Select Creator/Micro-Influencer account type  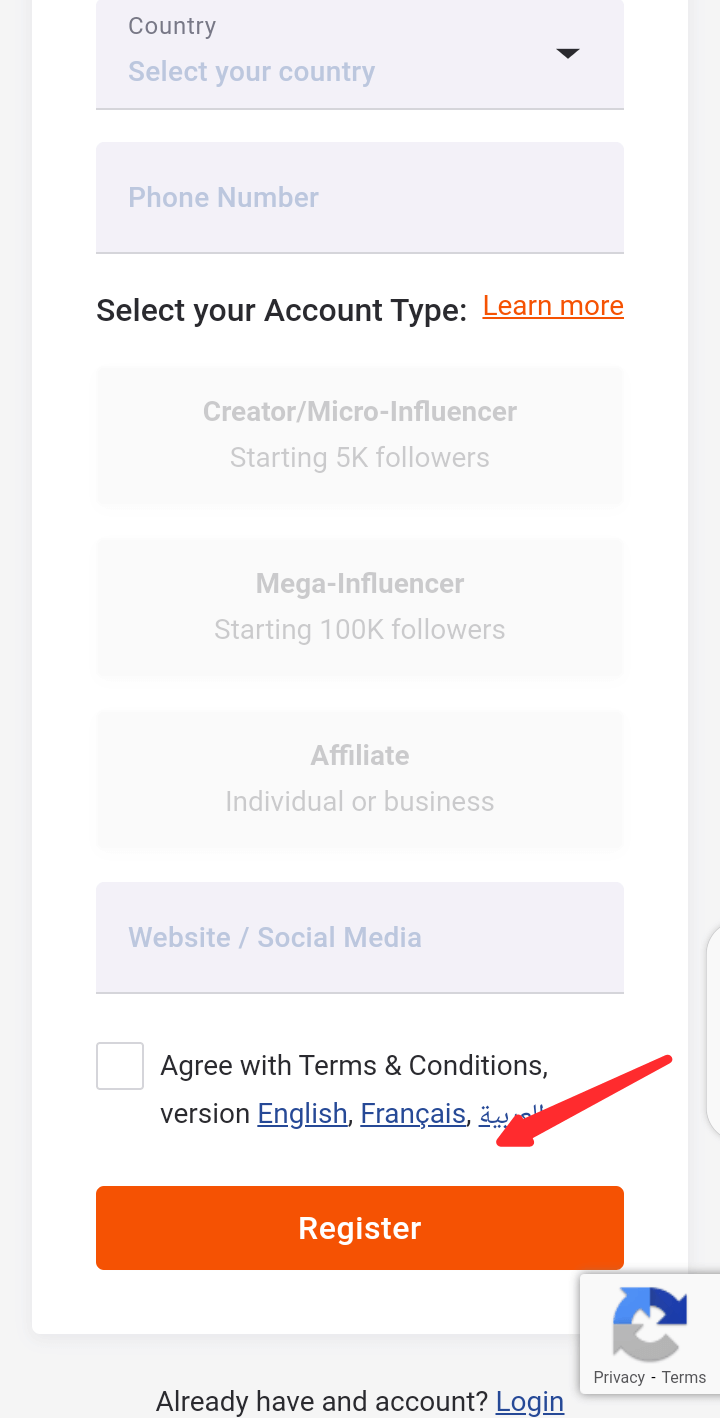360,435
